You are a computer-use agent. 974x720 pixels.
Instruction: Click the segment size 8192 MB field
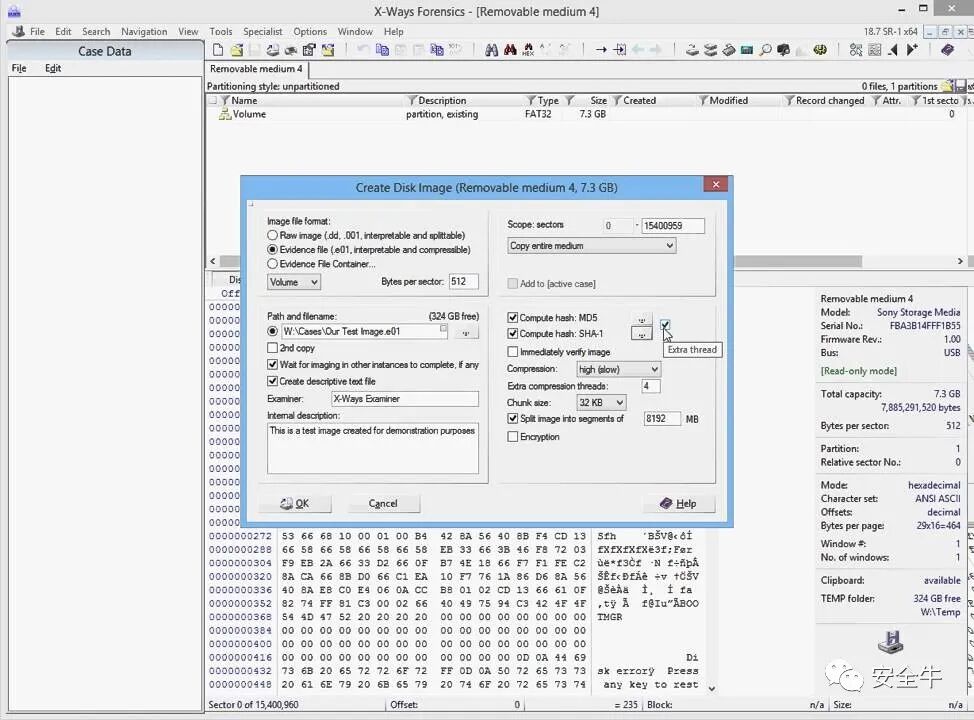pos(662,419)
